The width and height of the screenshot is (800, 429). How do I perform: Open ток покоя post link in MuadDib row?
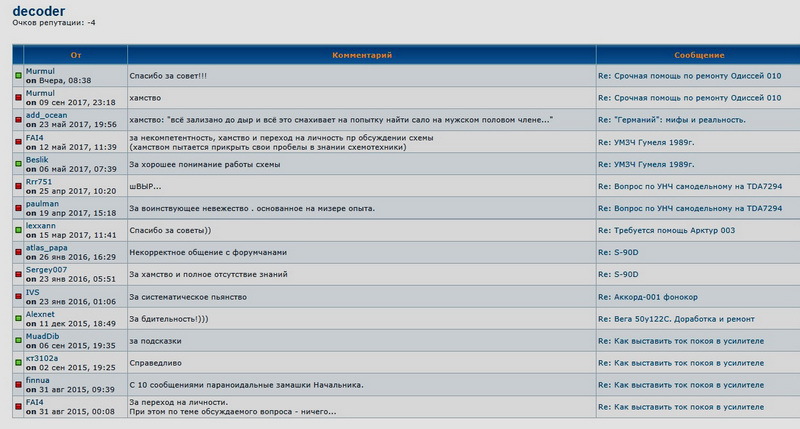coord(681,340)
